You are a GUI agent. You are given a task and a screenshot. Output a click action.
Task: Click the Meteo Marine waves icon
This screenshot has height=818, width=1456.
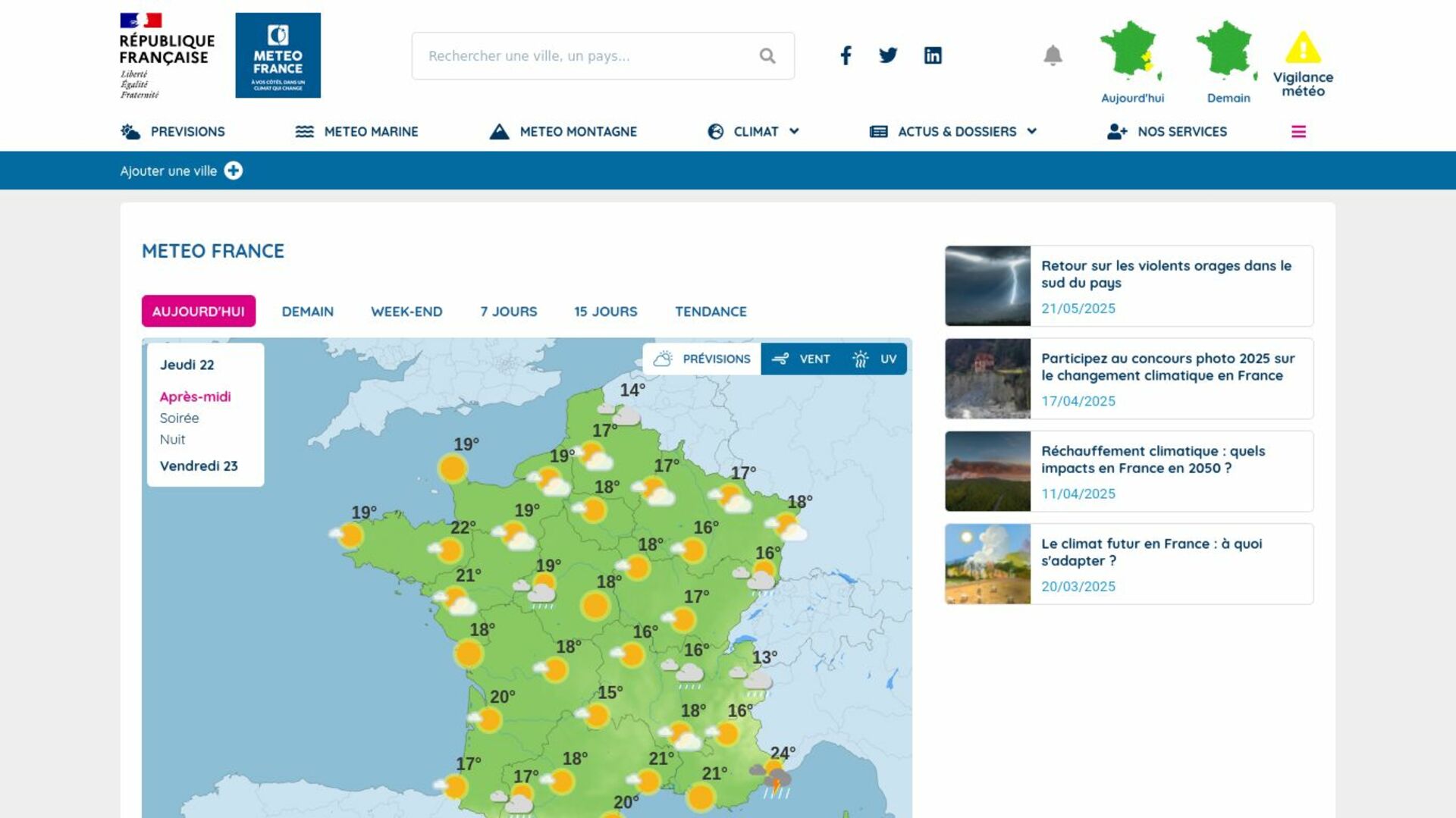click(x=304, y=132)
